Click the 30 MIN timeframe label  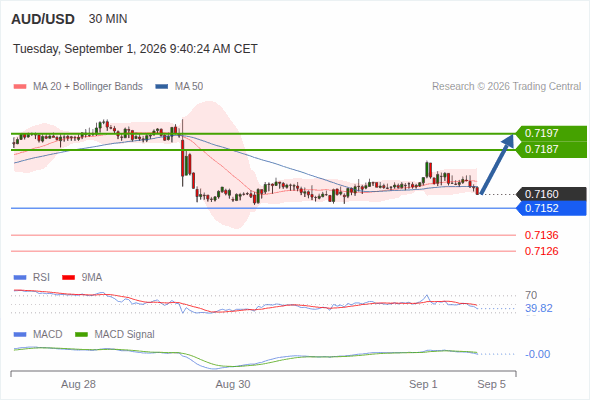pos(108,19)
